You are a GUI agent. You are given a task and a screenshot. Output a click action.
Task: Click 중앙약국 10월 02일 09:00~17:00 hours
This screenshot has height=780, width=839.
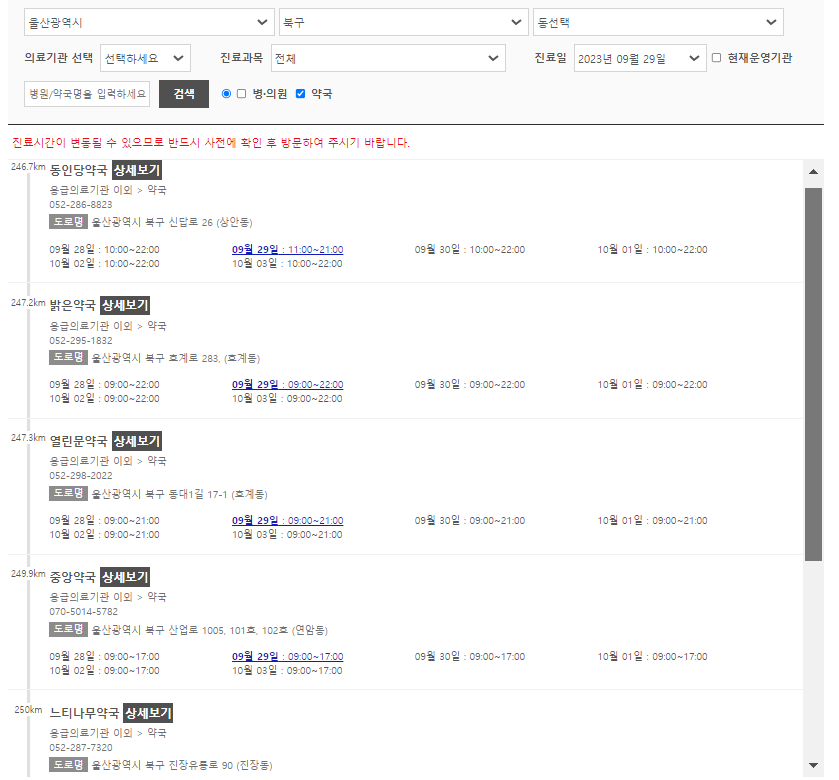coord(104,670)
